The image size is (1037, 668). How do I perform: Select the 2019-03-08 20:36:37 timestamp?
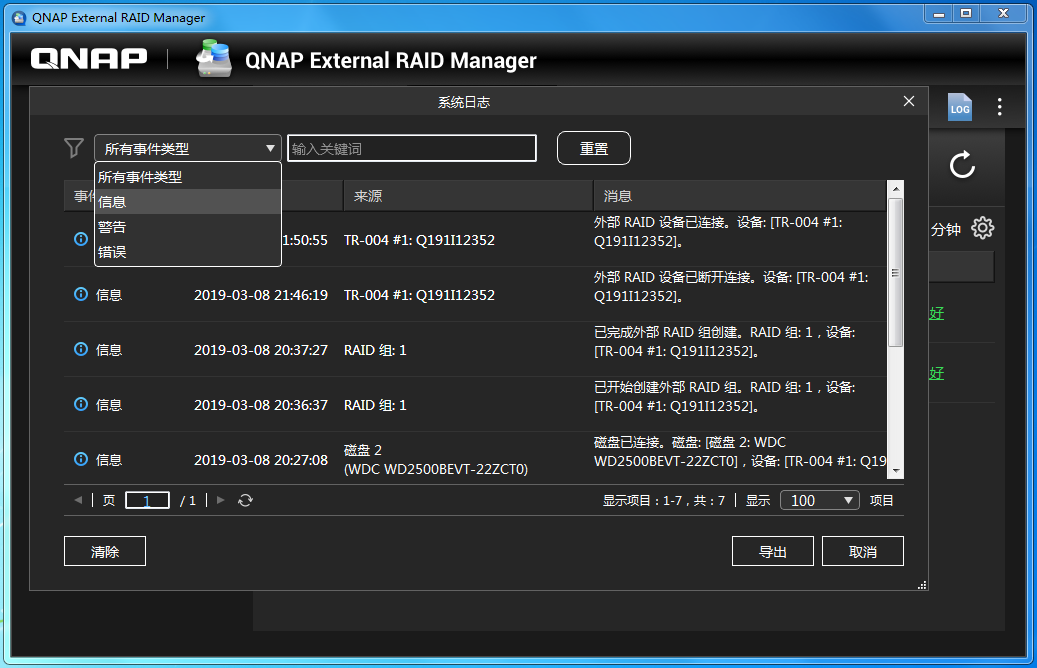[x=261, y=405]
